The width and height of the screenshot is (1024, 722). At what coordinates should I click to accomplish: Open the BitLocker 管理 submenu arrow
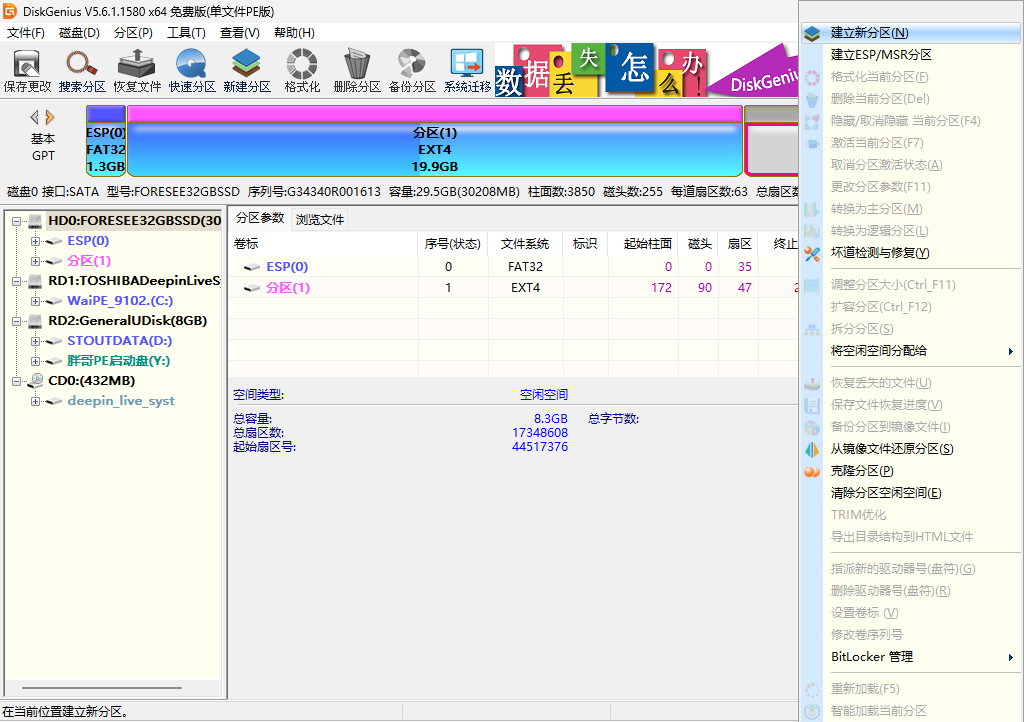pos(1011,657)
